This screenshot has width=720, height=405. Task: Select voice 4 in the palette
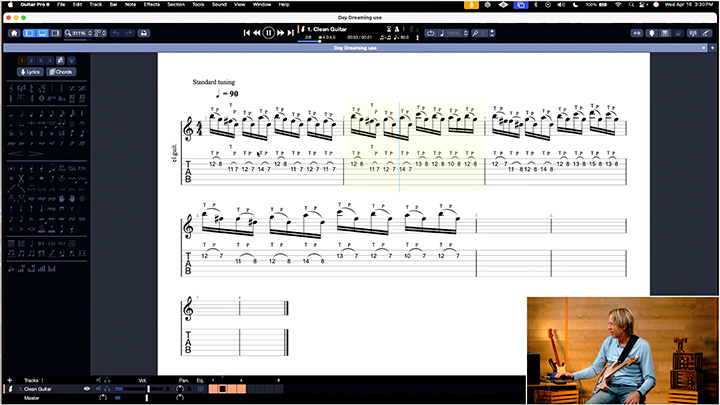click(x=50, y=61)
